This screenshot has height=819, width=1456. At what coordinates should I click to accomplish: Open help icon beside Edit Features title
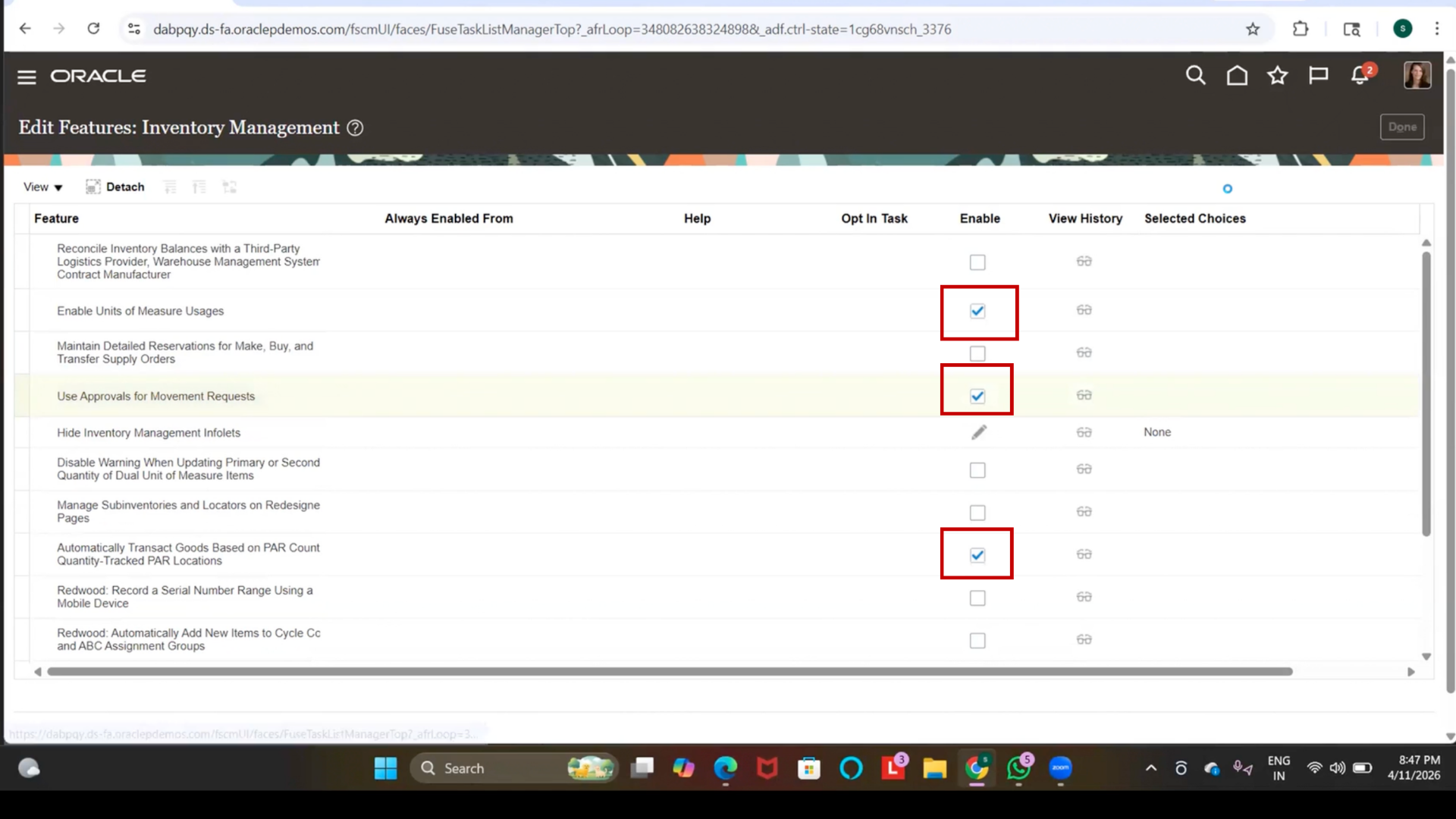pos(355,127)
